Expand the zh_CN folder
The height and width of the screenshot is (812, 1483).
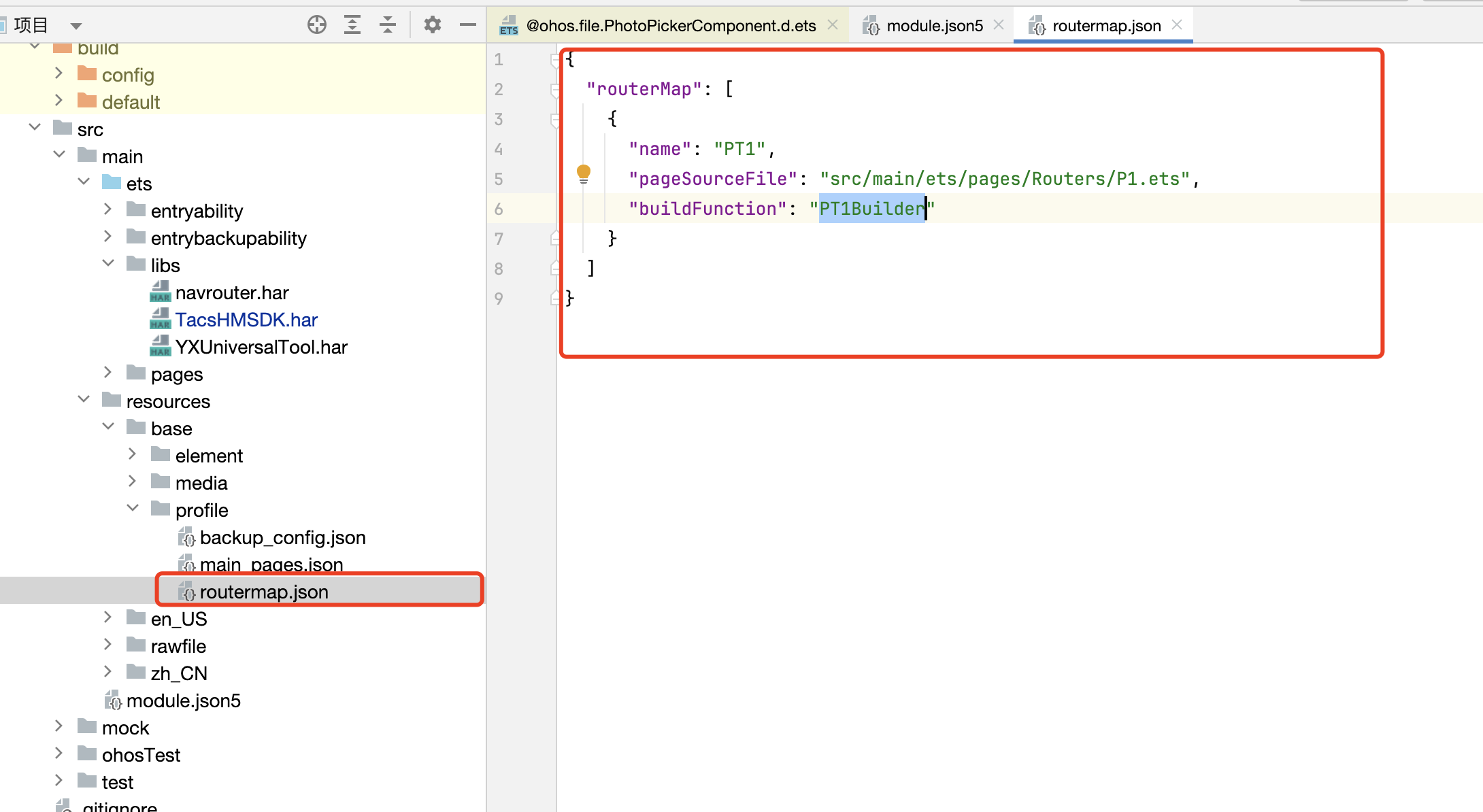[x=107, y=672]
